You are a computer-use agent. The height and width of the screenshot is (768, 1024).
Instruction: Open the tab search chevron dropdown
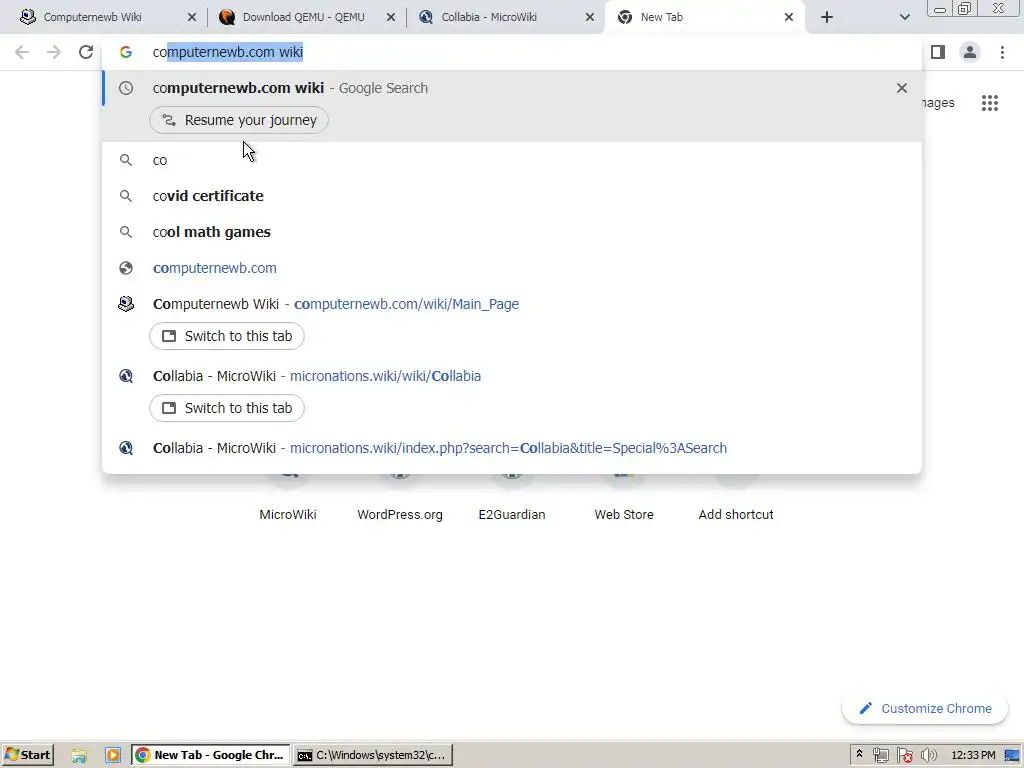pos(904,17)
